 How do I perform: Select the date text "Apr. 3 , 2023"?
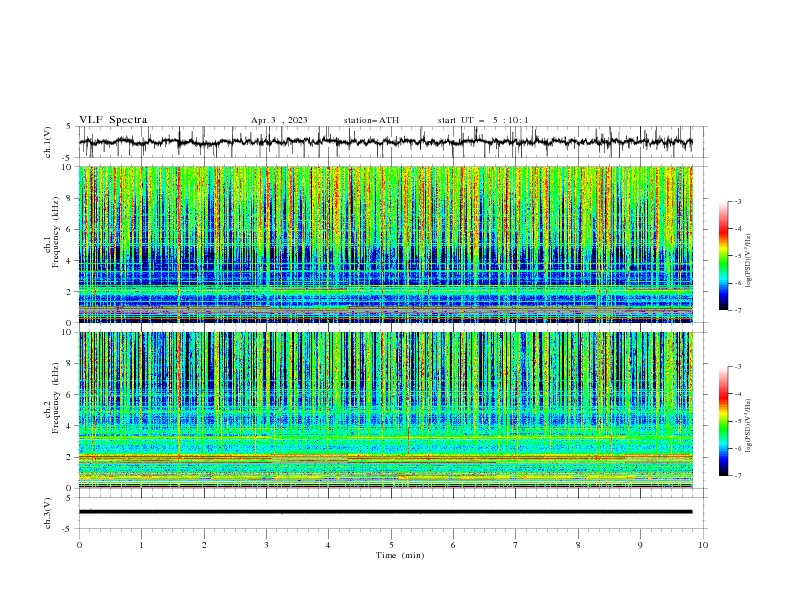(279, 120)
